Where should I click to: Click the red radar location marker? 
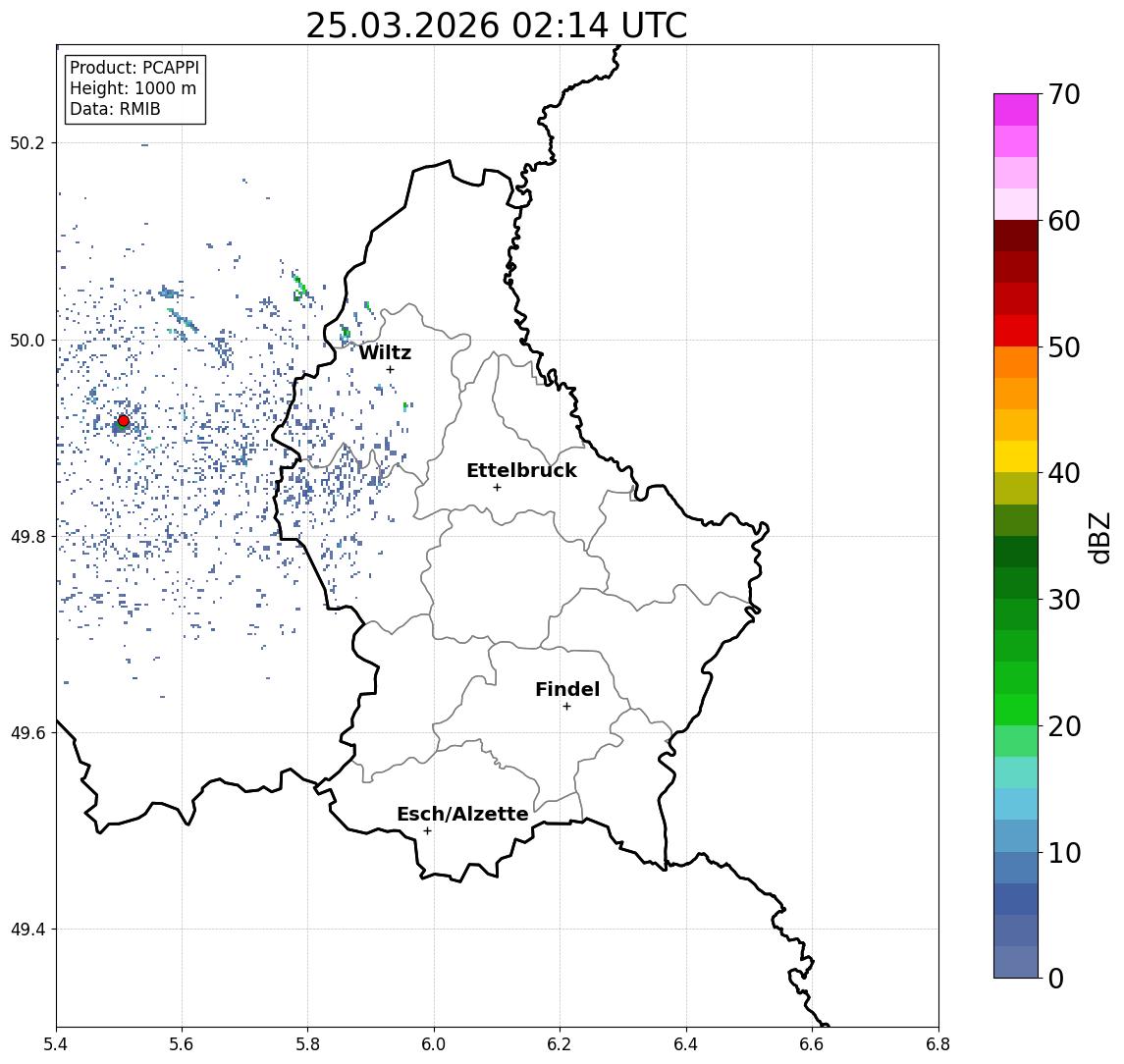click(x=124, y=421)
